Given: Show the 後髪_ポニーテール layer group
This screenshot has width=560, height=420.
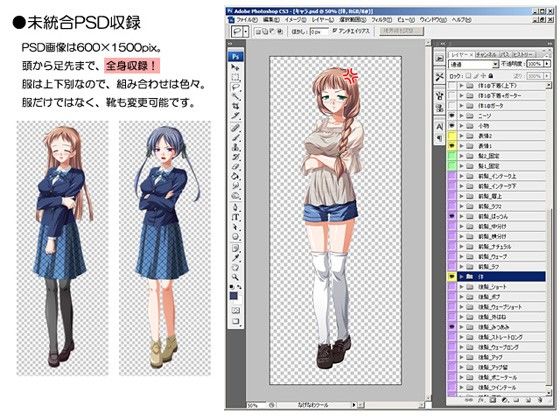Looking at the screenshot, I should (452, 377).
